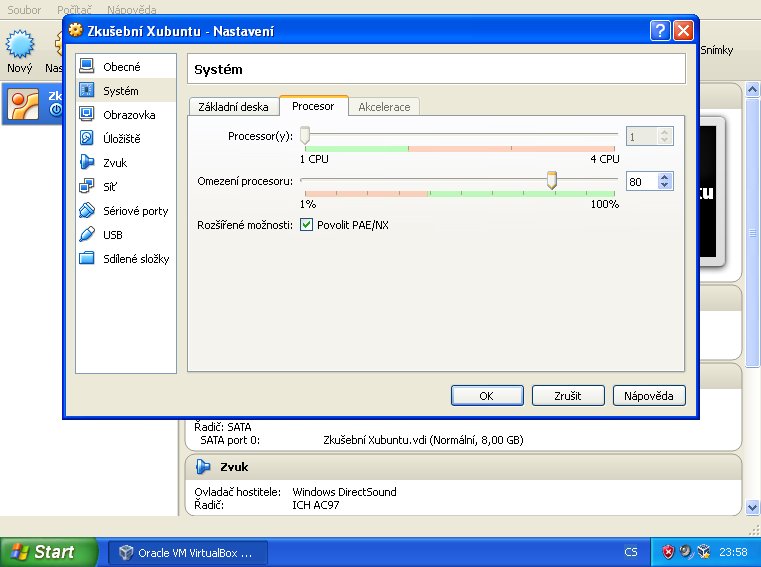Toggle the Povolit PAE/NX checkbox

tap(306, 225)
